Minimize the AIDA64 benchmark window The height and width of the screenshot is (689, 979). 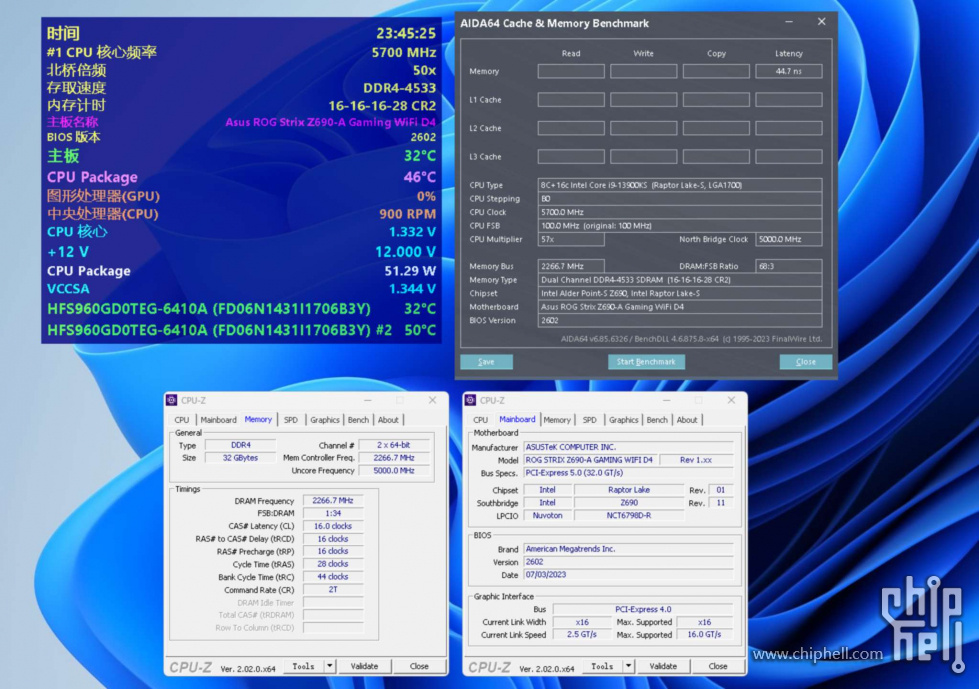tap(789, 22)
